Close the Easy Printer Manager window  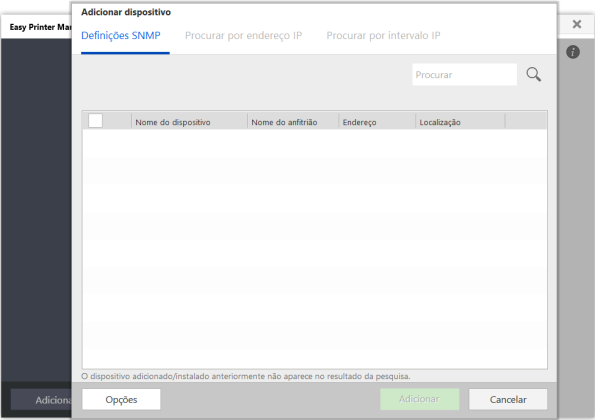tap(577, 24)
